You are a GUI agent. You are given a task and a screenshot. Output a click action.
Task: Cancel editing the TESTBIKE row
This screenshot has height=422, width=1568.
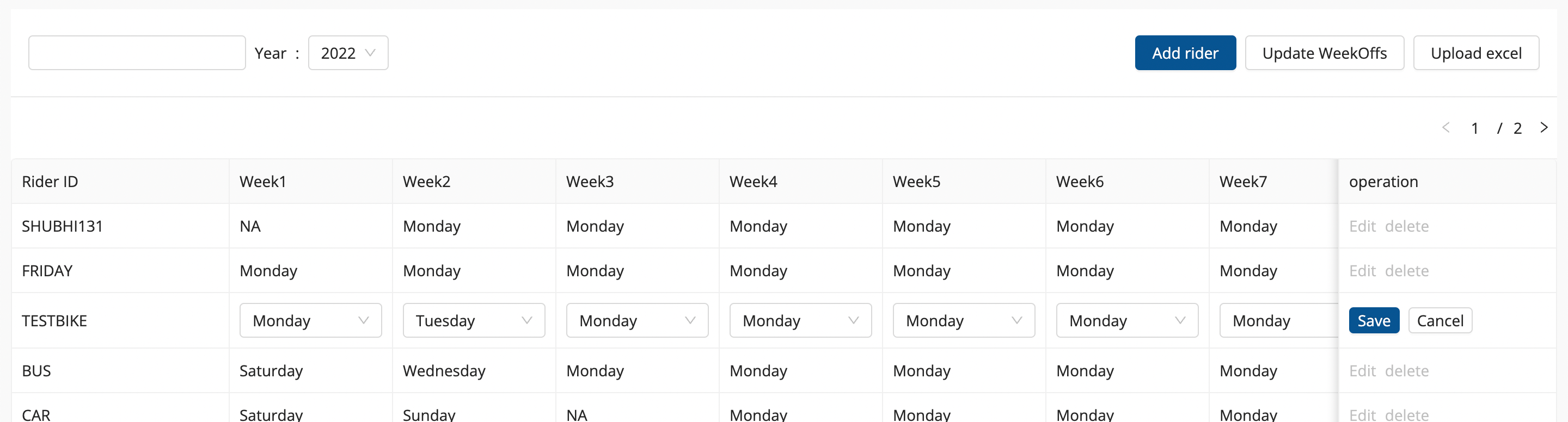(x=1440, y=320)
